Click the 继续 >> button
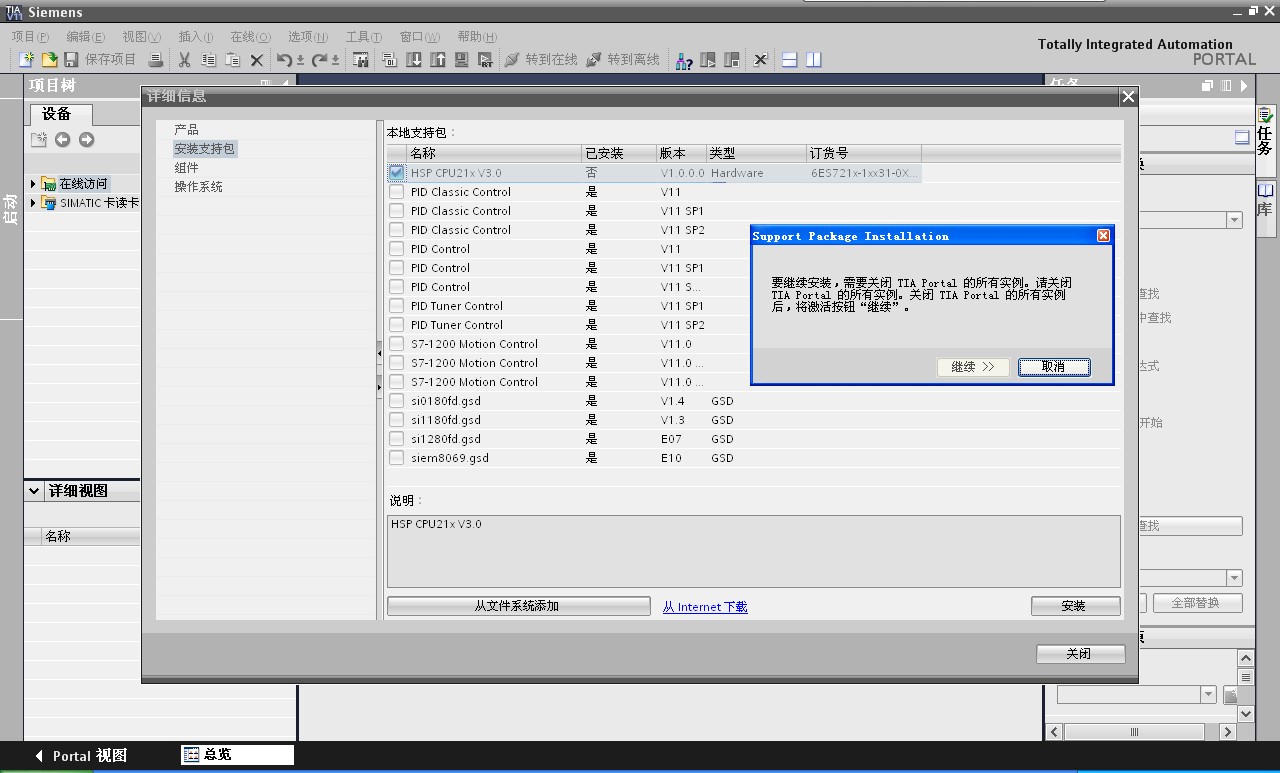The width and height of the screenshot is (1280, 773). (973, 367)
